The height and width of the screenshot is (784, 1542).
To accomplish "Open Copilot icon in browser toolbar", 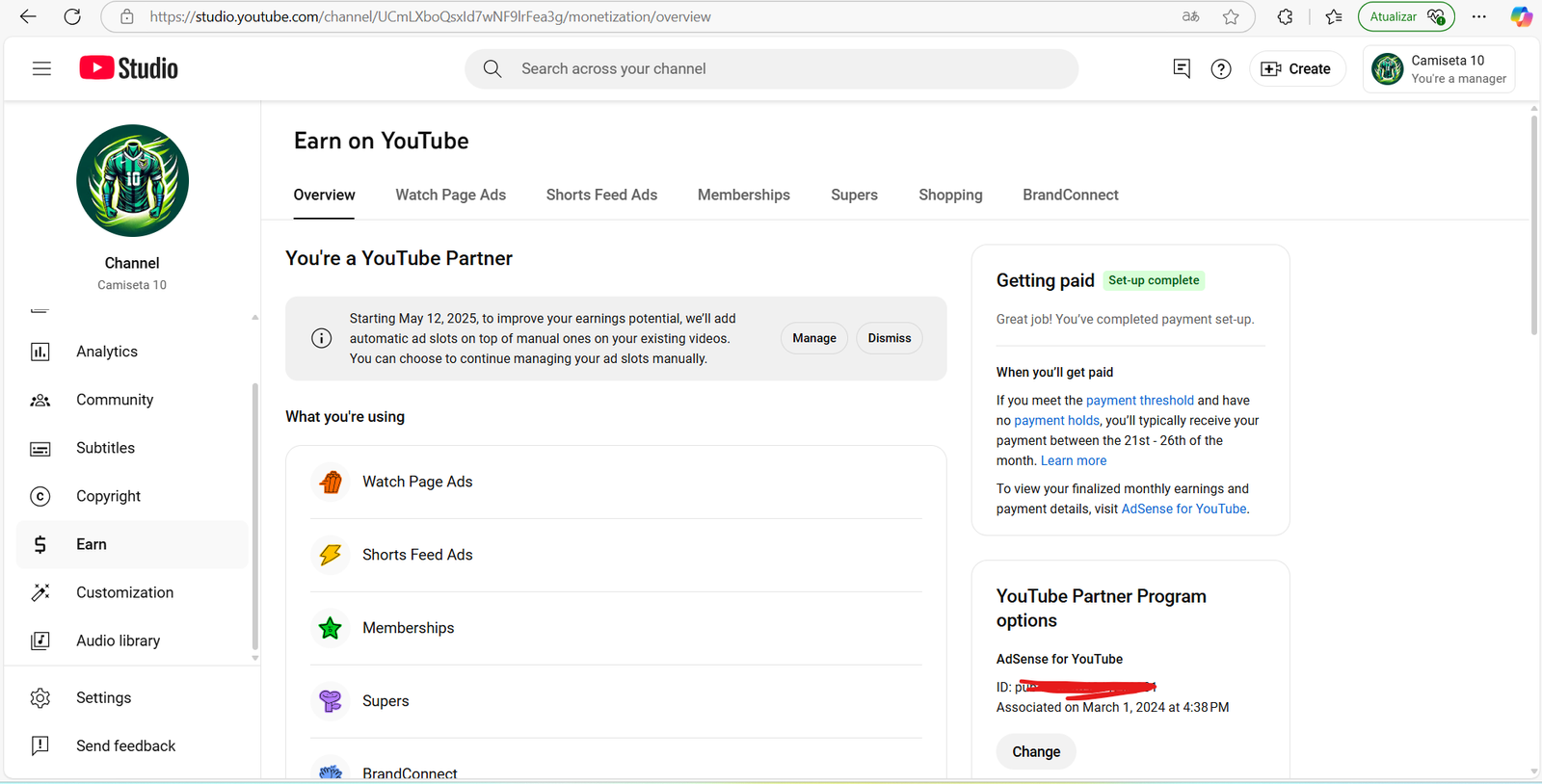I will (x=1521, y=16).
